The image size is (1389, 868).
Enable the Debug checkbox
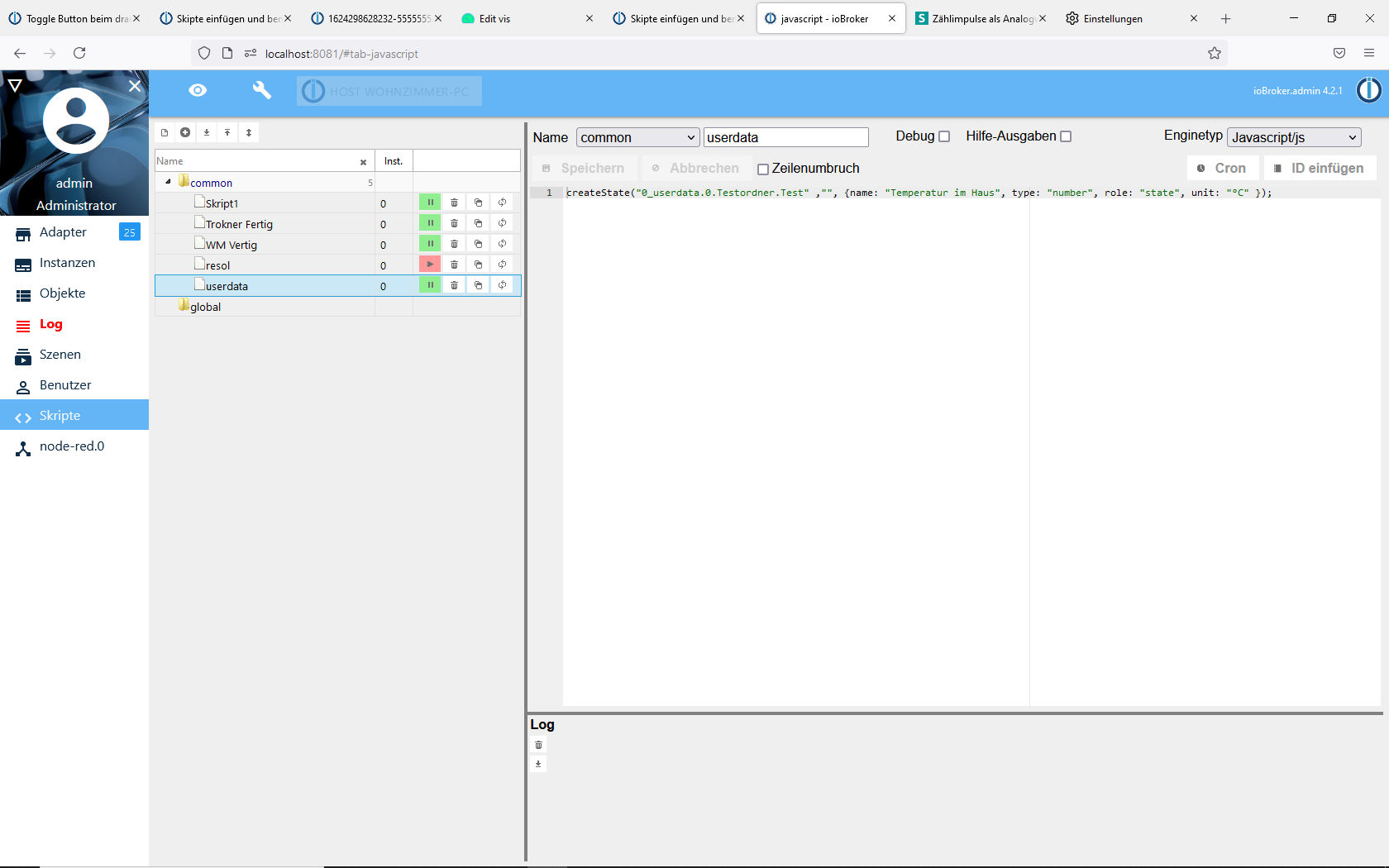(x=944, y=136)
